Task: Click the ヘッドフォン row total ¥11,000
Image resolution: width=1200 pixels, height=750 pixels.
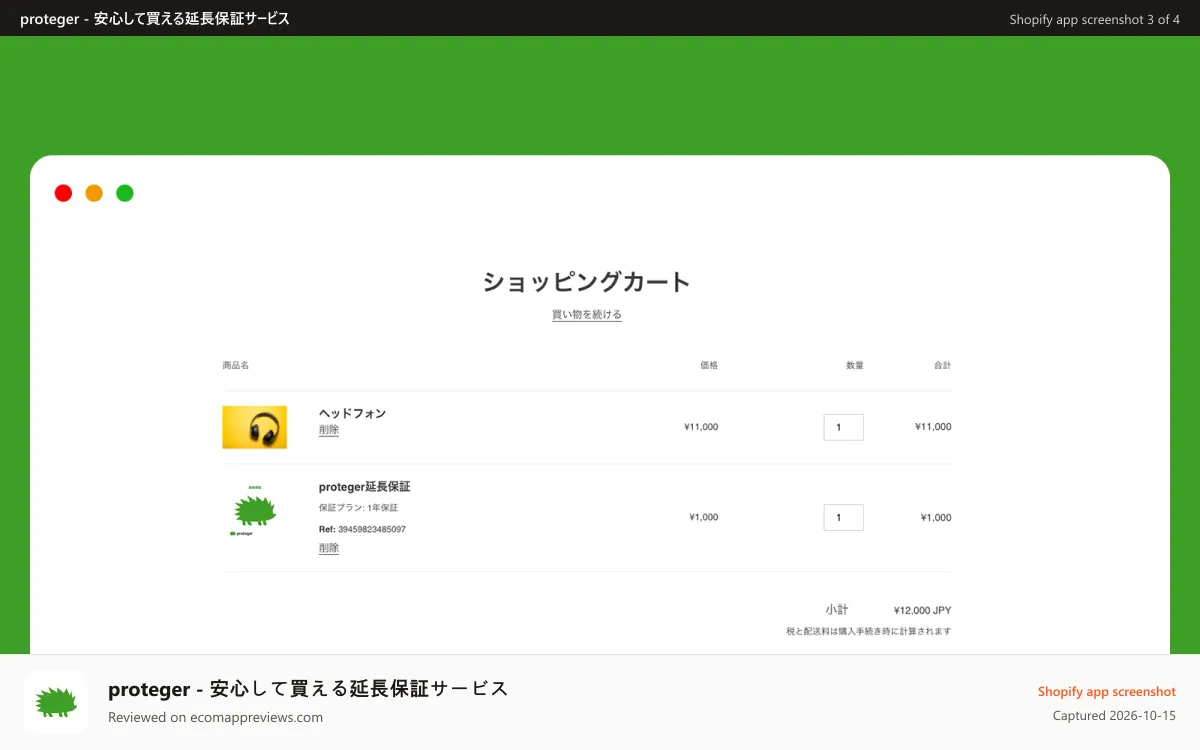Action: pyautogui.click(x=933, y=427)
